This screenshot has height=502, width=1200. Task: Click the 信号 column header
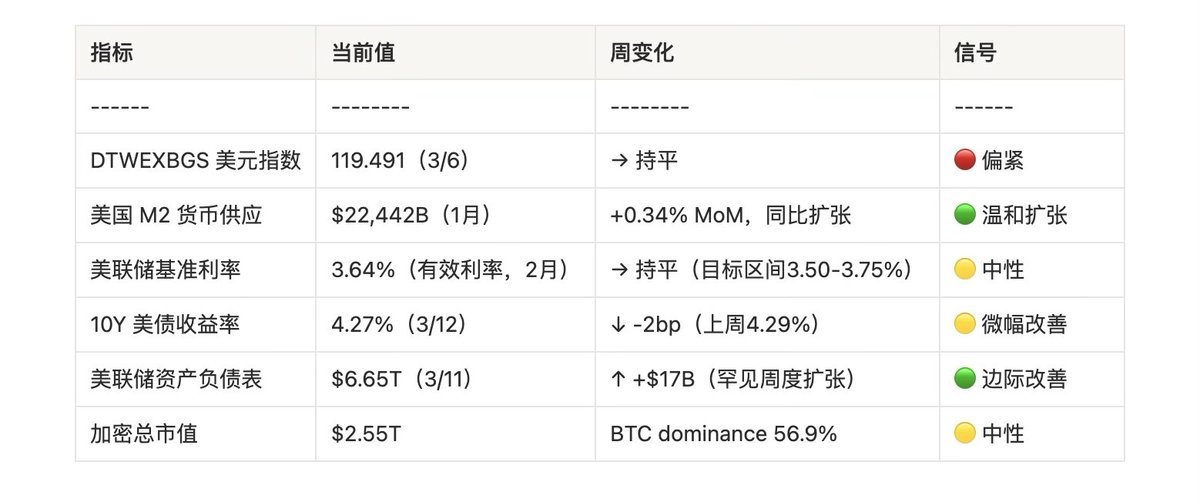975,53
